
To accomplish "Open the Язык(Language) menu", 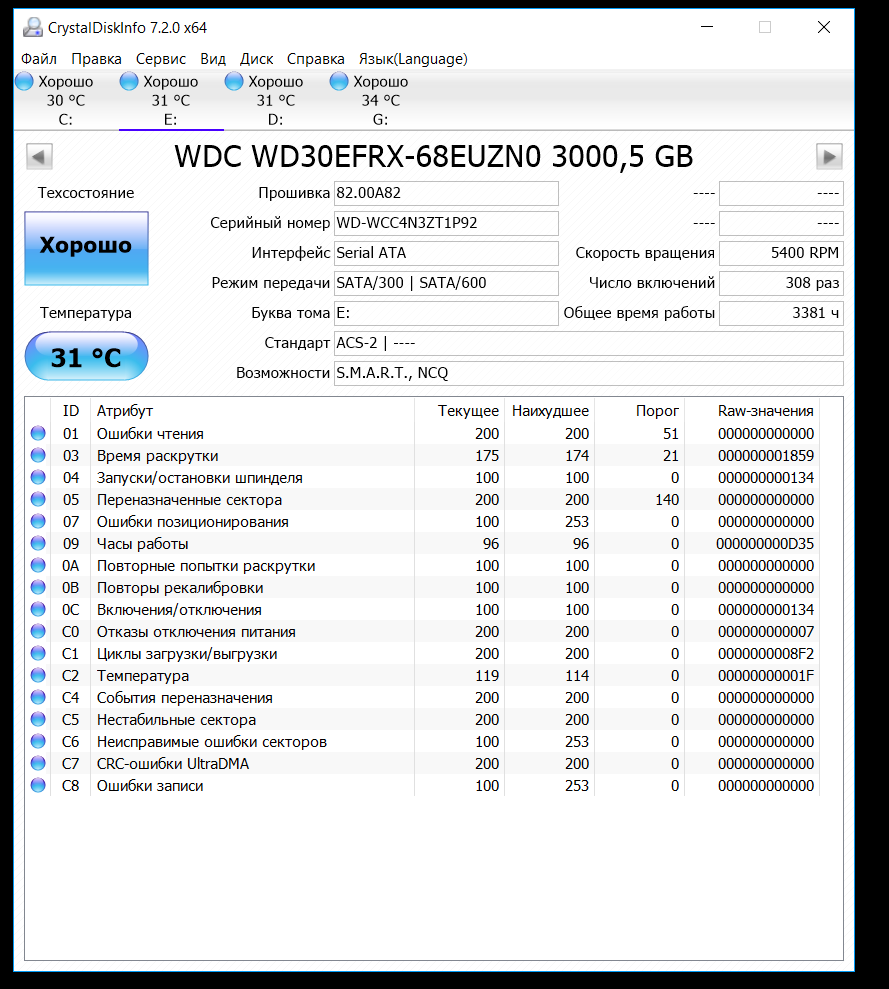I will tap(413, 59).
